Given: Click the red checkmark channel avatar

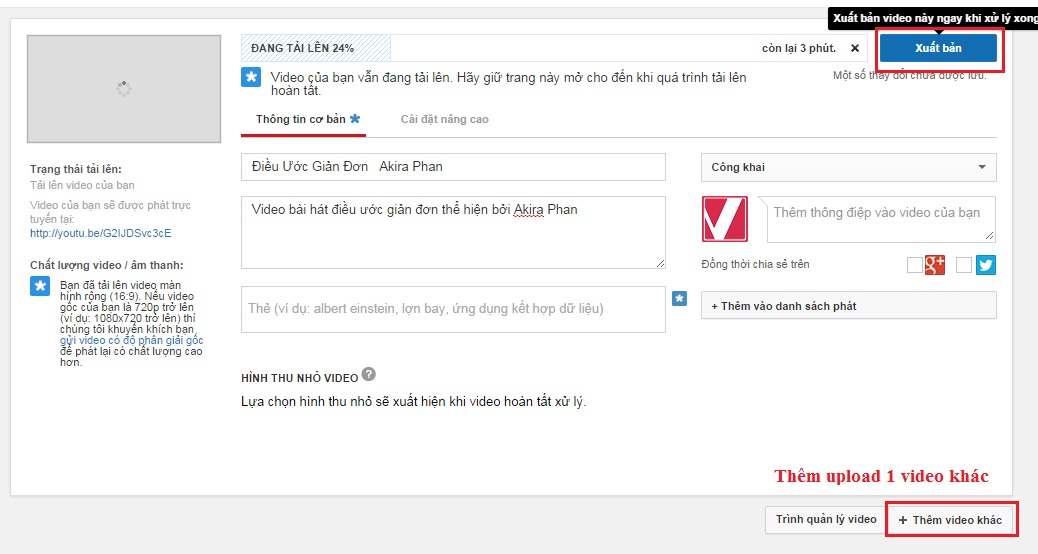Looking at the screenshot, I should coord(725,219).
